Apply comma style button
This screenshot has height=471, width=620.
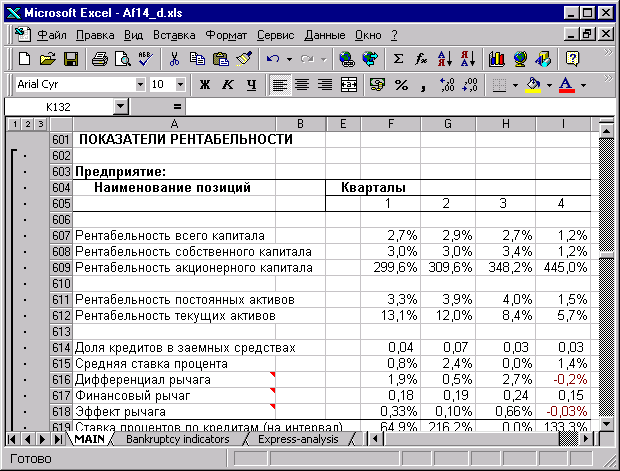click(x=423, y=85)
